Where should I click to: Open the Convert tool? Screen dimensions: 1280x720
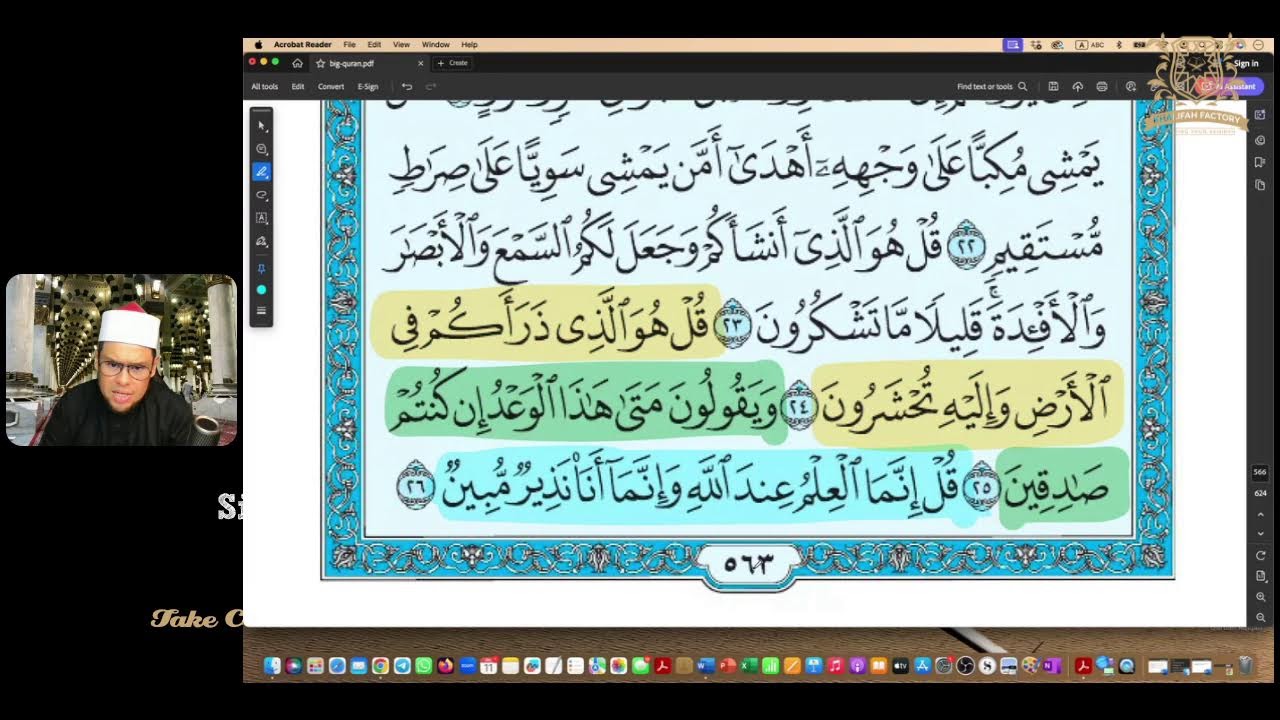(331, 87)
